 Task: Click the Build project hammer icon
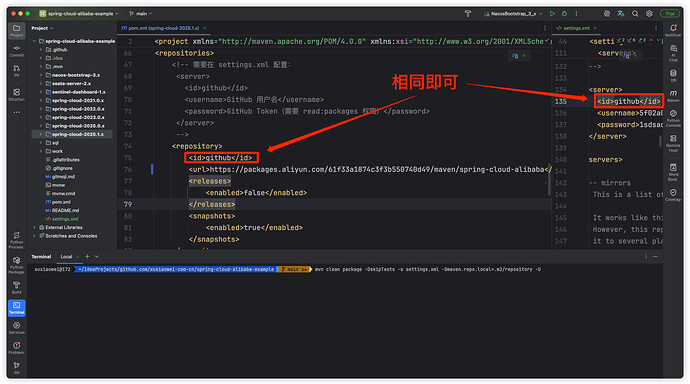(x=468, y=14)
